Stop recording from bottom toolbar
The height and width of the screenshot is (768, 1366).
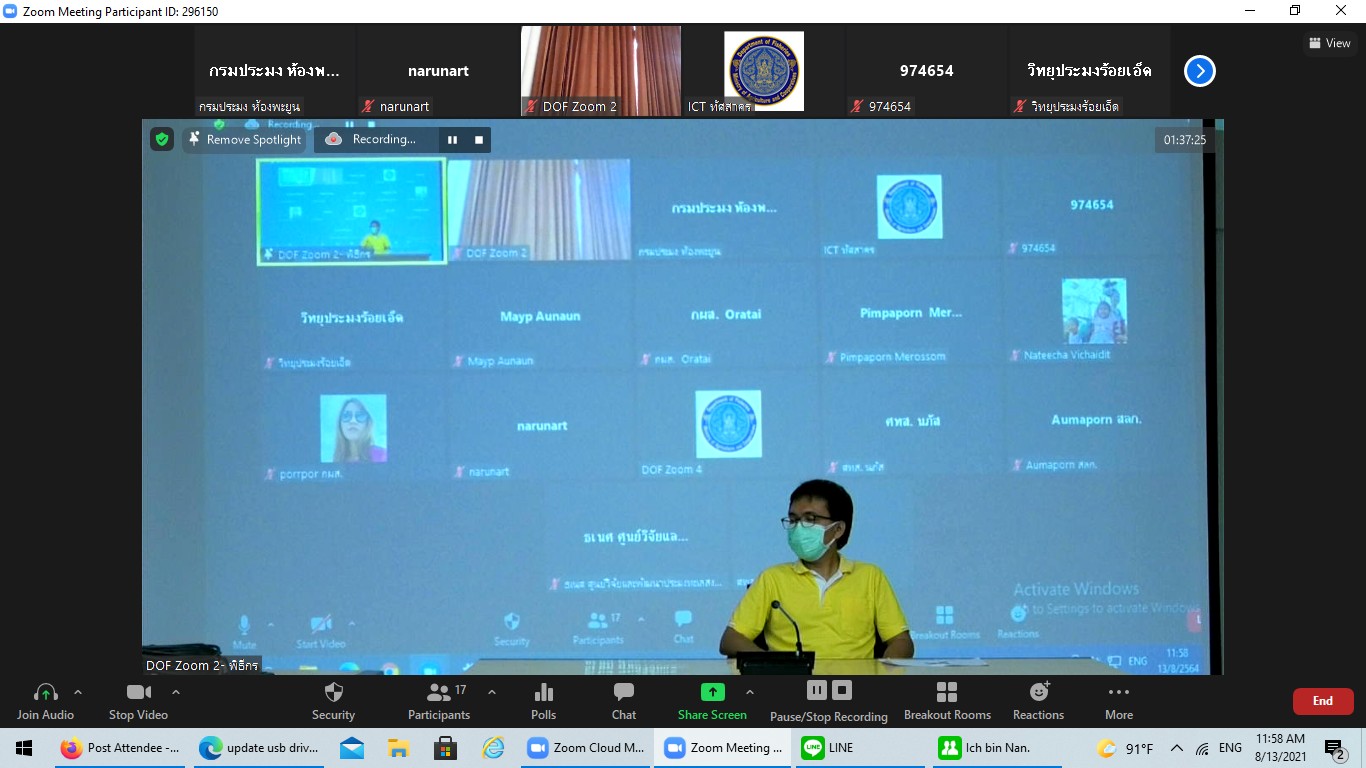pyautogui.click(x=842, y=690)
